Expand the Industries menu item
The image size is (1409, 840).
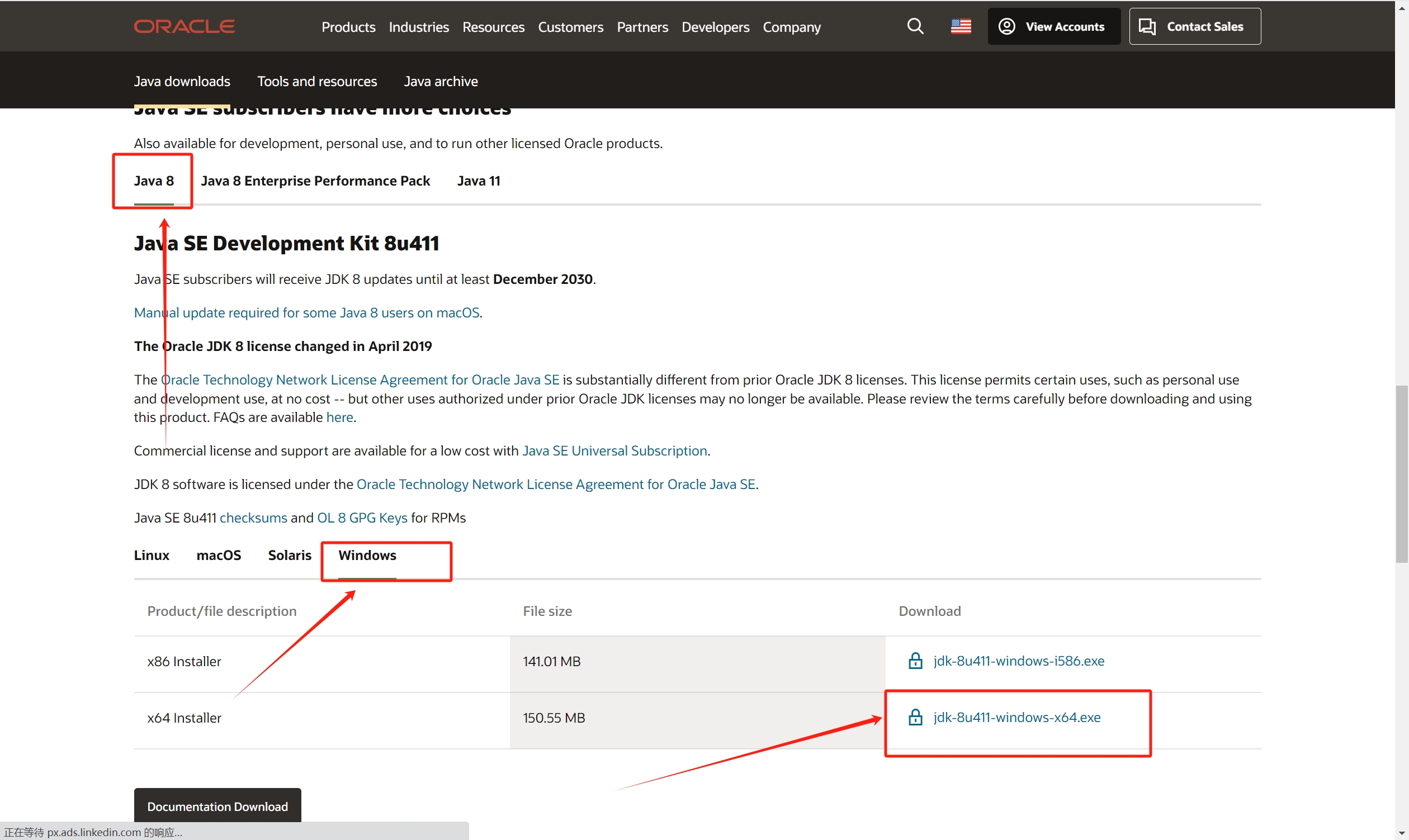tap(419, 26)
